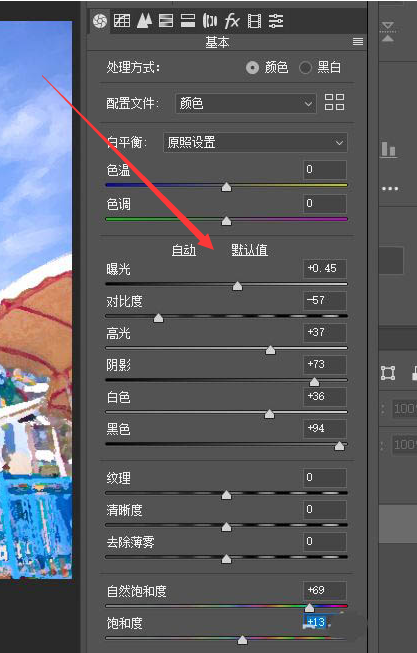Click the 色温 value field
This screenshot has height=653, width=417.
tap(325, 169)
